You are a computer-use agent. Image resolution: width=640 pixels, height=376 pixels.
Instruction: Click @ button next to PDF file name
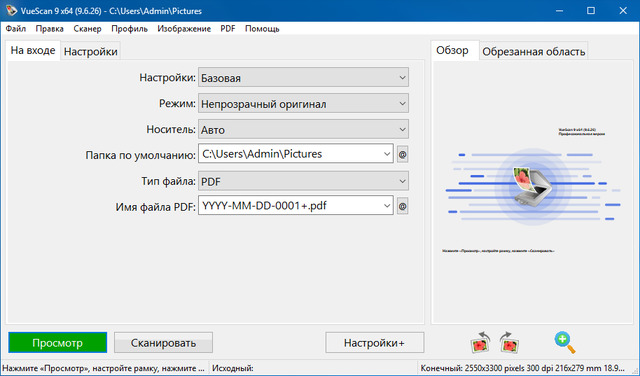click(402, 207)
